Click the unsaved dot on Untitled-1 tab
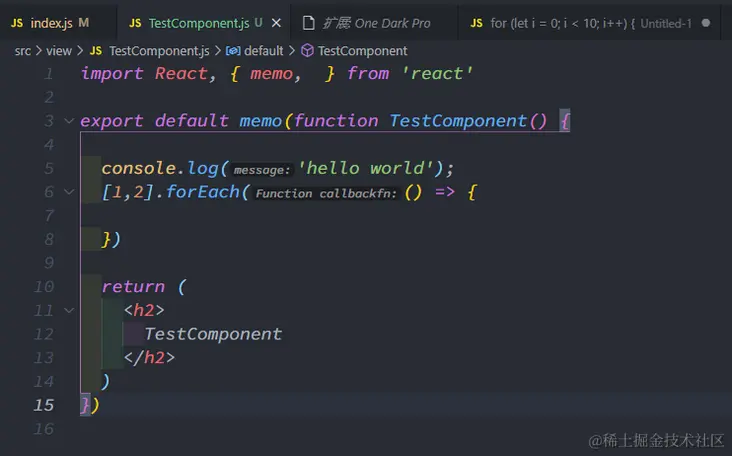This screenshot has width=732, height=456. click(x=706, y=23)
